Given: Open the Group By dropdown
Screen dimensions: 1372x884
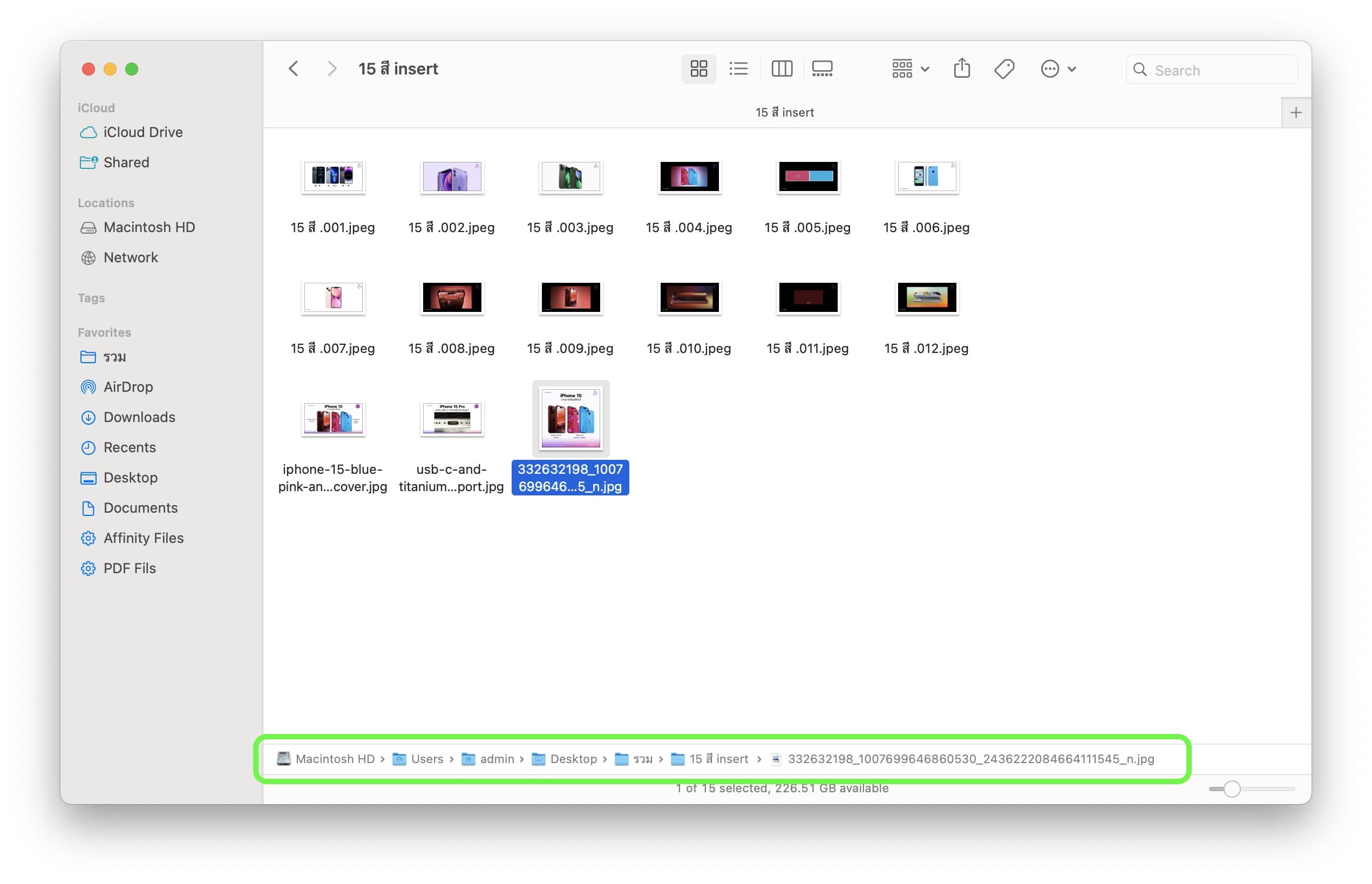Looking at the screenshot, I should [x=910, y=69].
